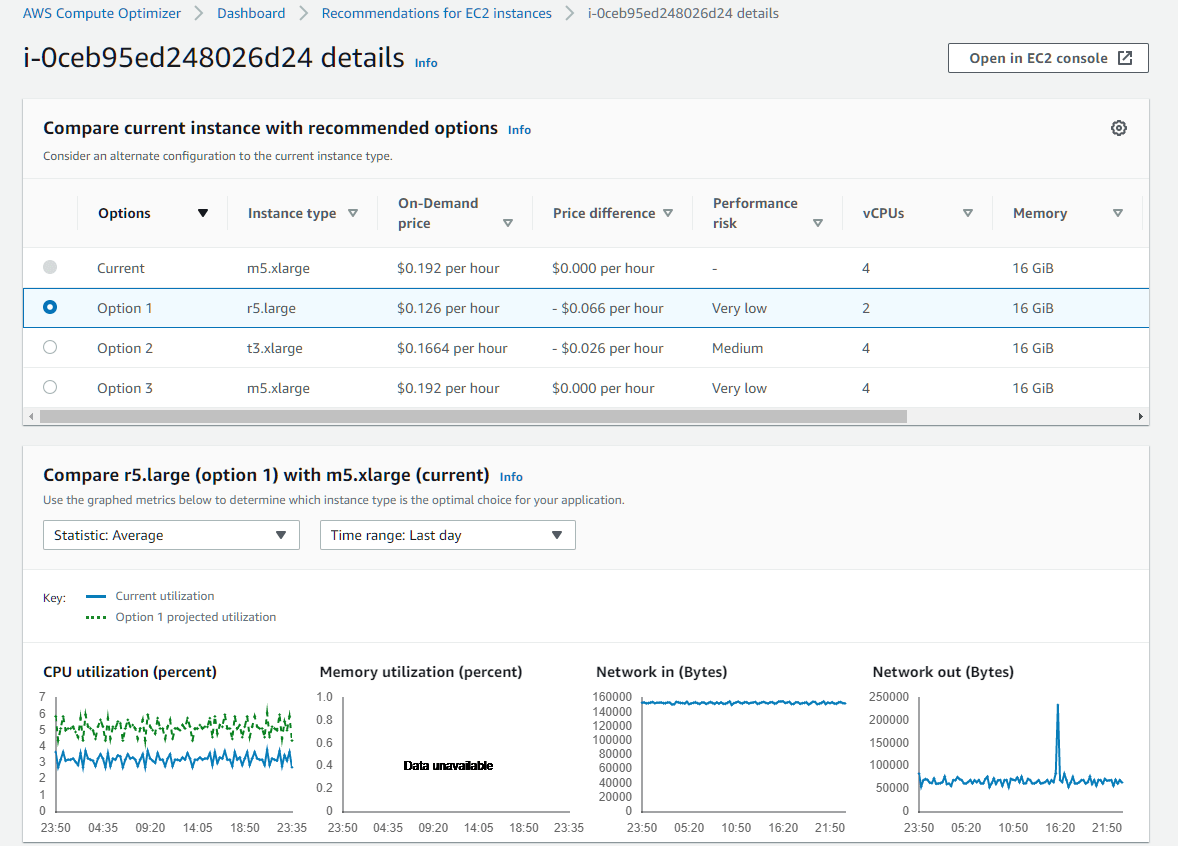Navigate to the Dashboard breadcrumb
Image resolution: width=1178 pixels, height=846 pixels.
click(251, 13)
